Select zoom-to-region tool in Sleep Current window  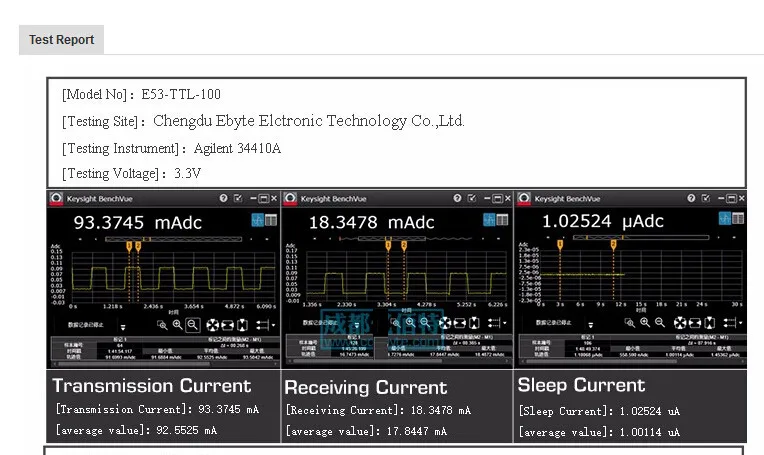pos(630,322)
